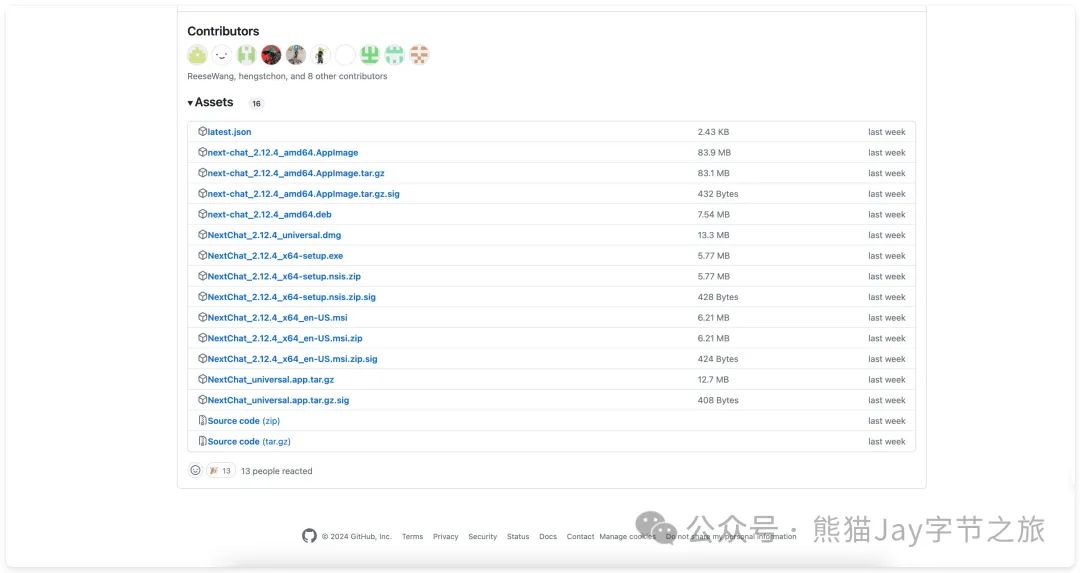The width and height of the screenshot is (1080, 573).
Task: Download NextChat_2.12.4_x64_en-US.msi.zip
Action: pyautogui.click(x=285, y=339)
